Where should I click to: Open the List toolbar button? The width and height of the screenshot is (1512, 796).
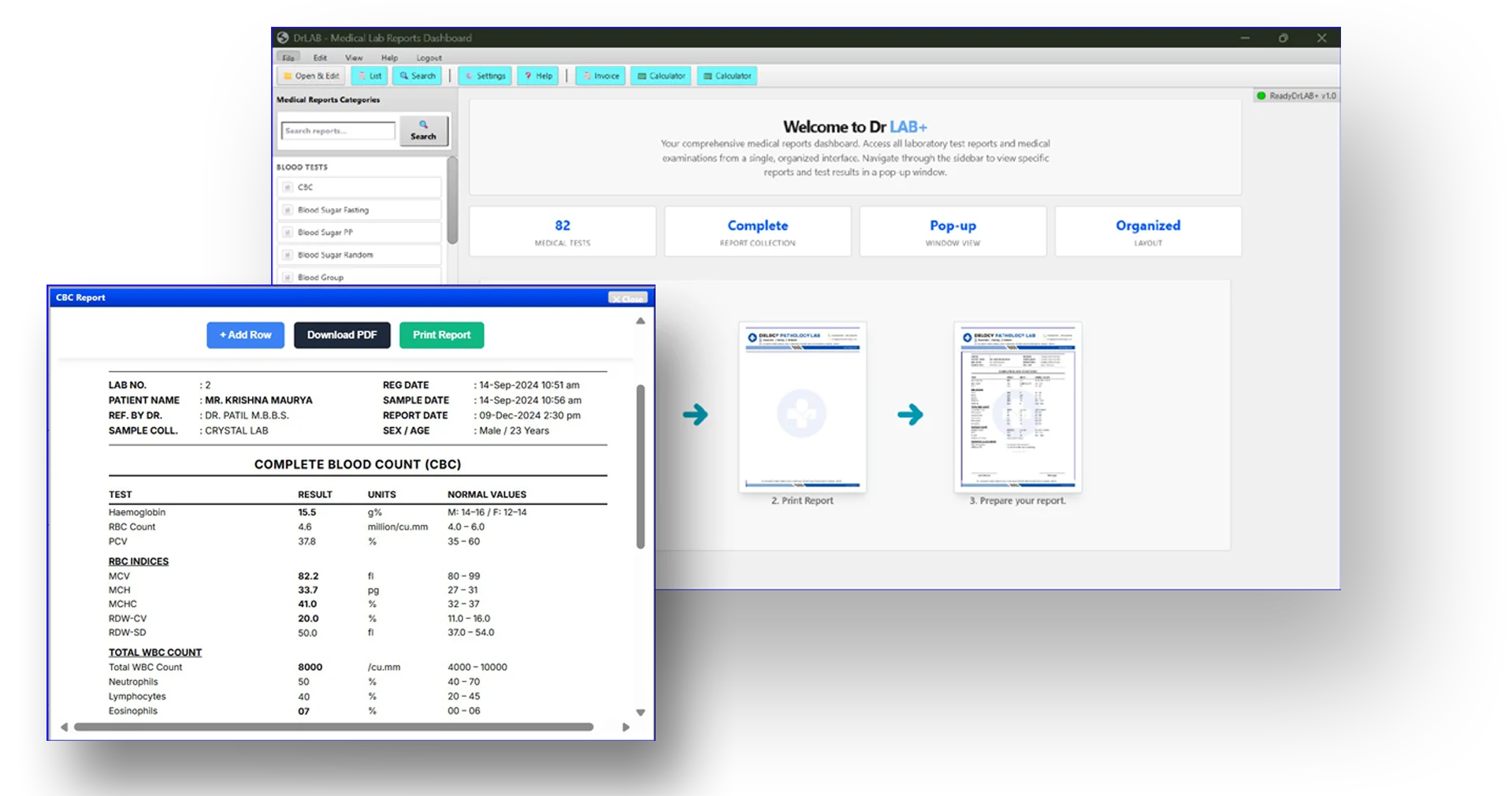tap(370, 76)
